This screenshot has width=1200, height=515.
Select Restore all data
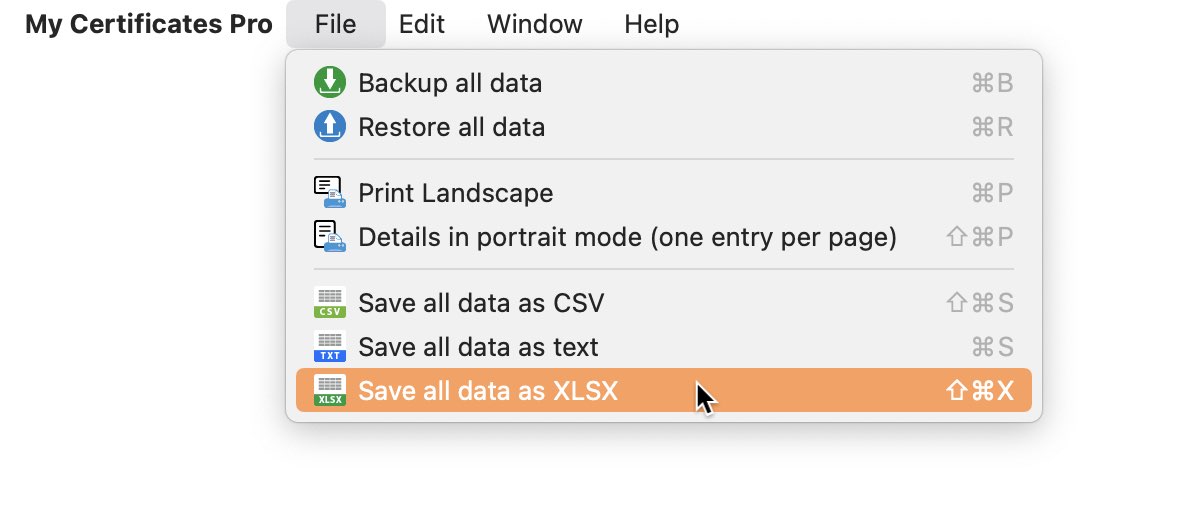(x=664, y=127)
